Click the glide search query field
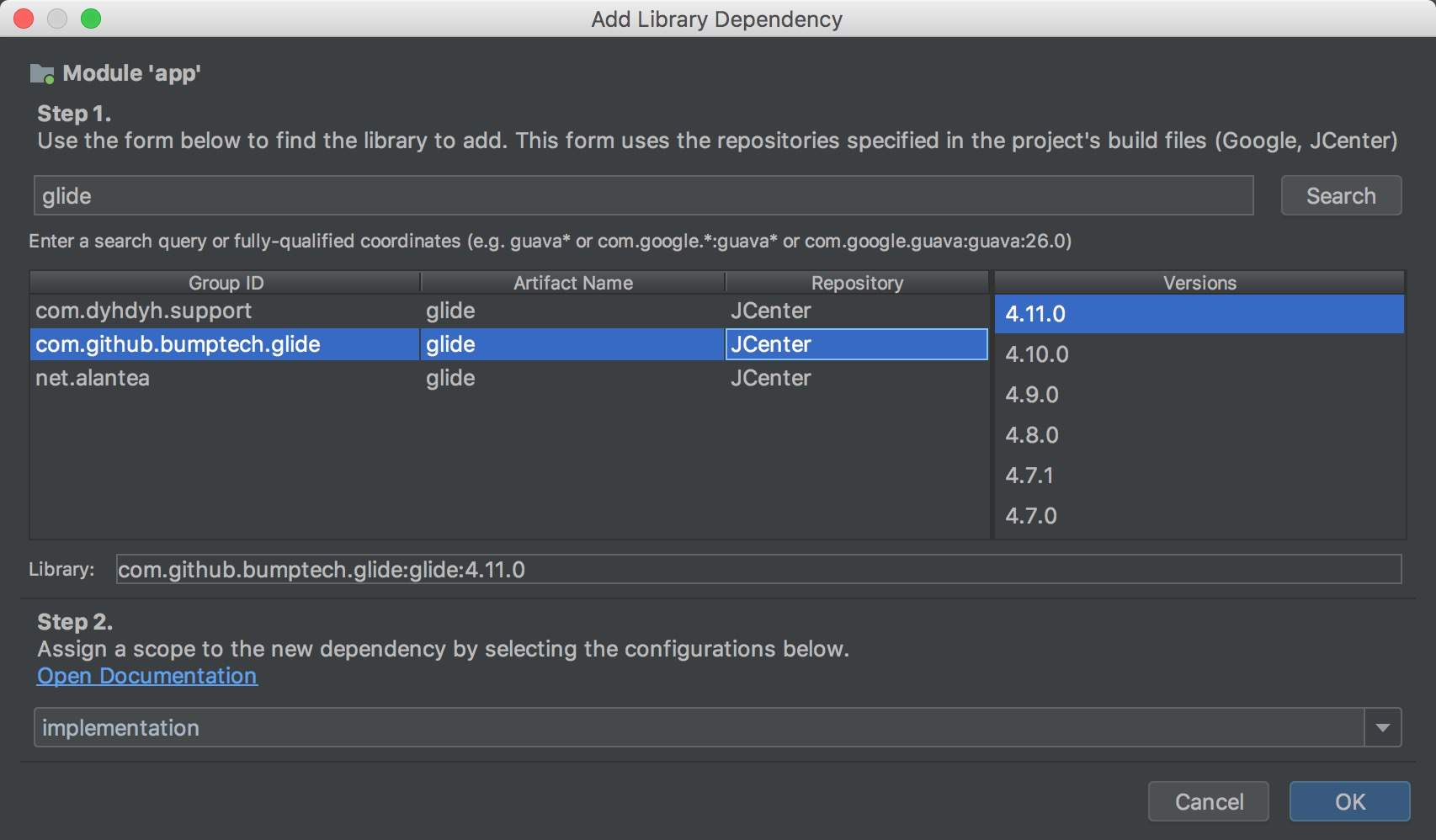The width and height of the screenshot is (1436, 840). (x=644, y=196)
